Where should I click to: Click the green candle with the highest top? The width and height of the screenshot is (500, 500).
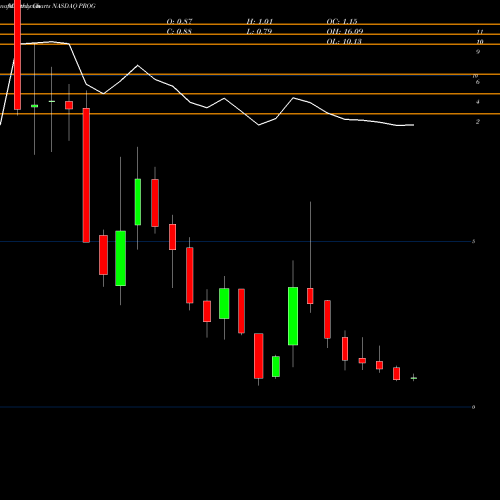(x=138, y=202)
